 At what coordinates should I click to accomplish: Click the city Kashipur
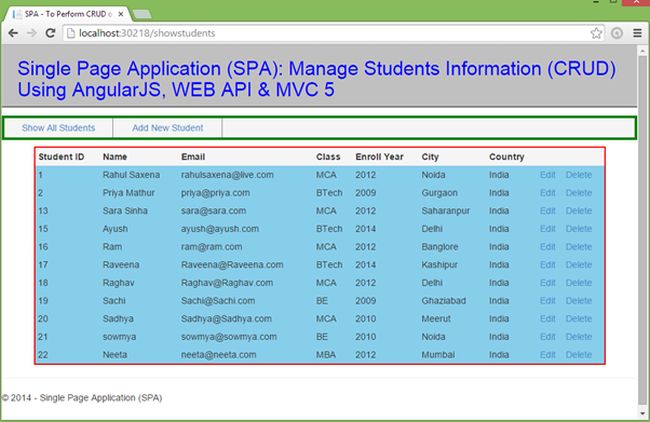click(x=439, y=265)
